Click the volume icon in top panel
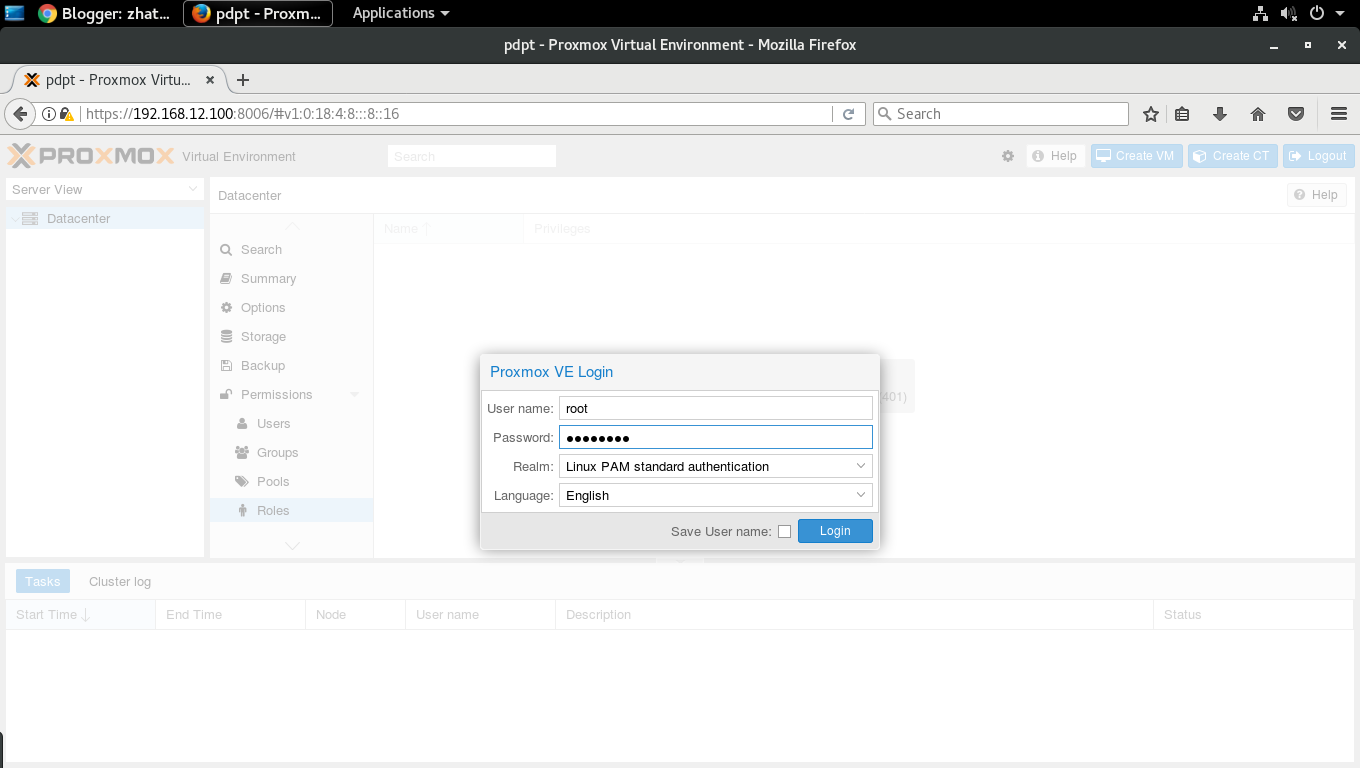 point(1288,13)
